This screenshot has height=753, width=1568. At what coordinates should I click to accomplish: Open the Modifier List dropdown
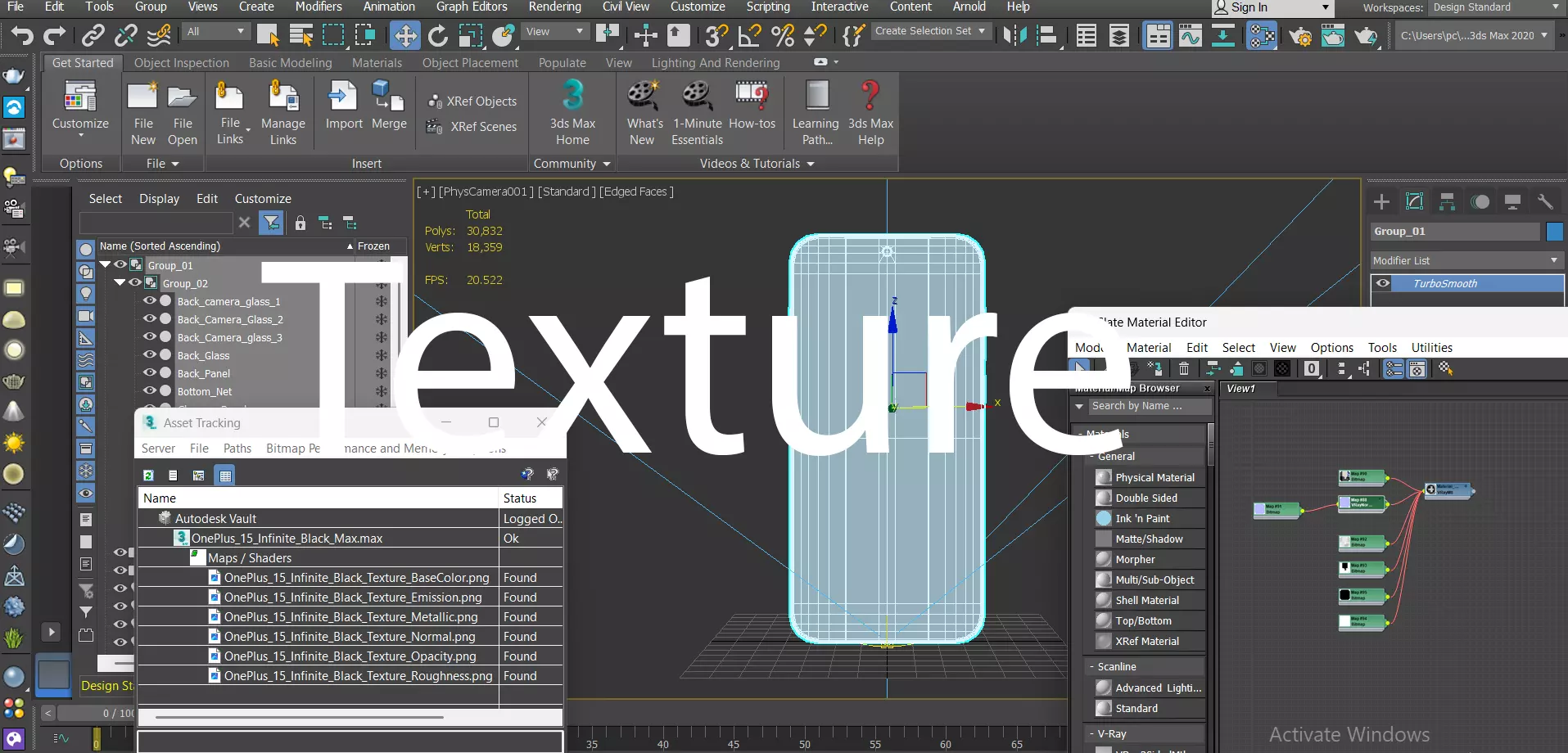pyautogui.click(x=1466, y=260)
